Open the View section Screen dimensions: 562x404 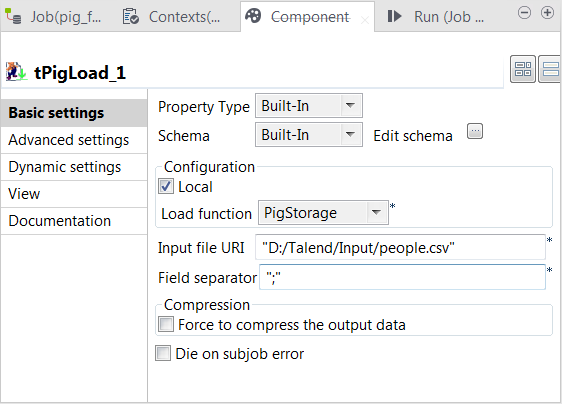74,194
